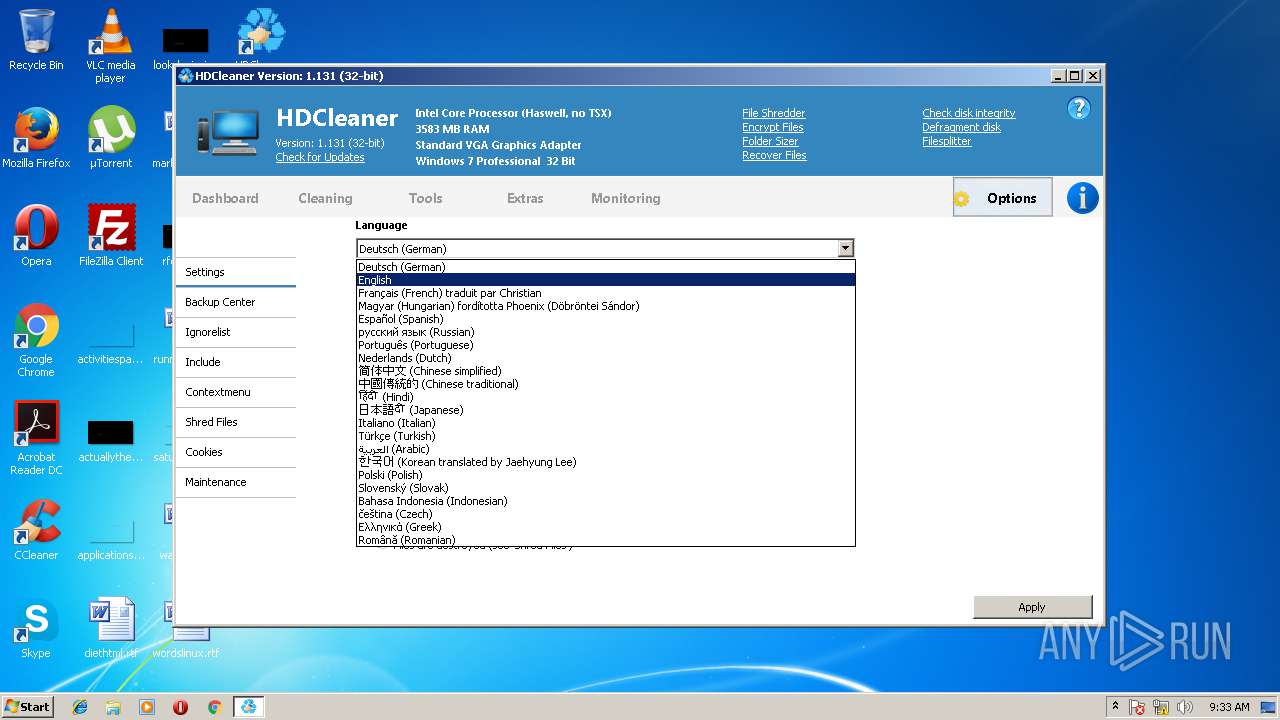Screen dimensions: 1280x720
Task: Choose Deutsch (German) list entry
Action: [x=605, y=267]
